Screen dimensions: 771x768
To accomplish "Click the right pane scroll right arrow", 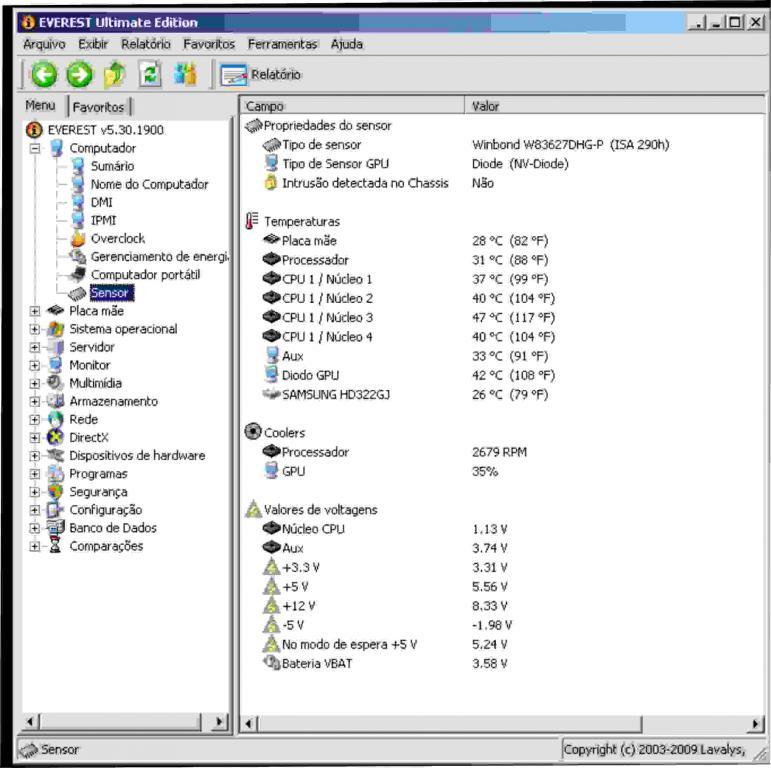I will point(756,724).
